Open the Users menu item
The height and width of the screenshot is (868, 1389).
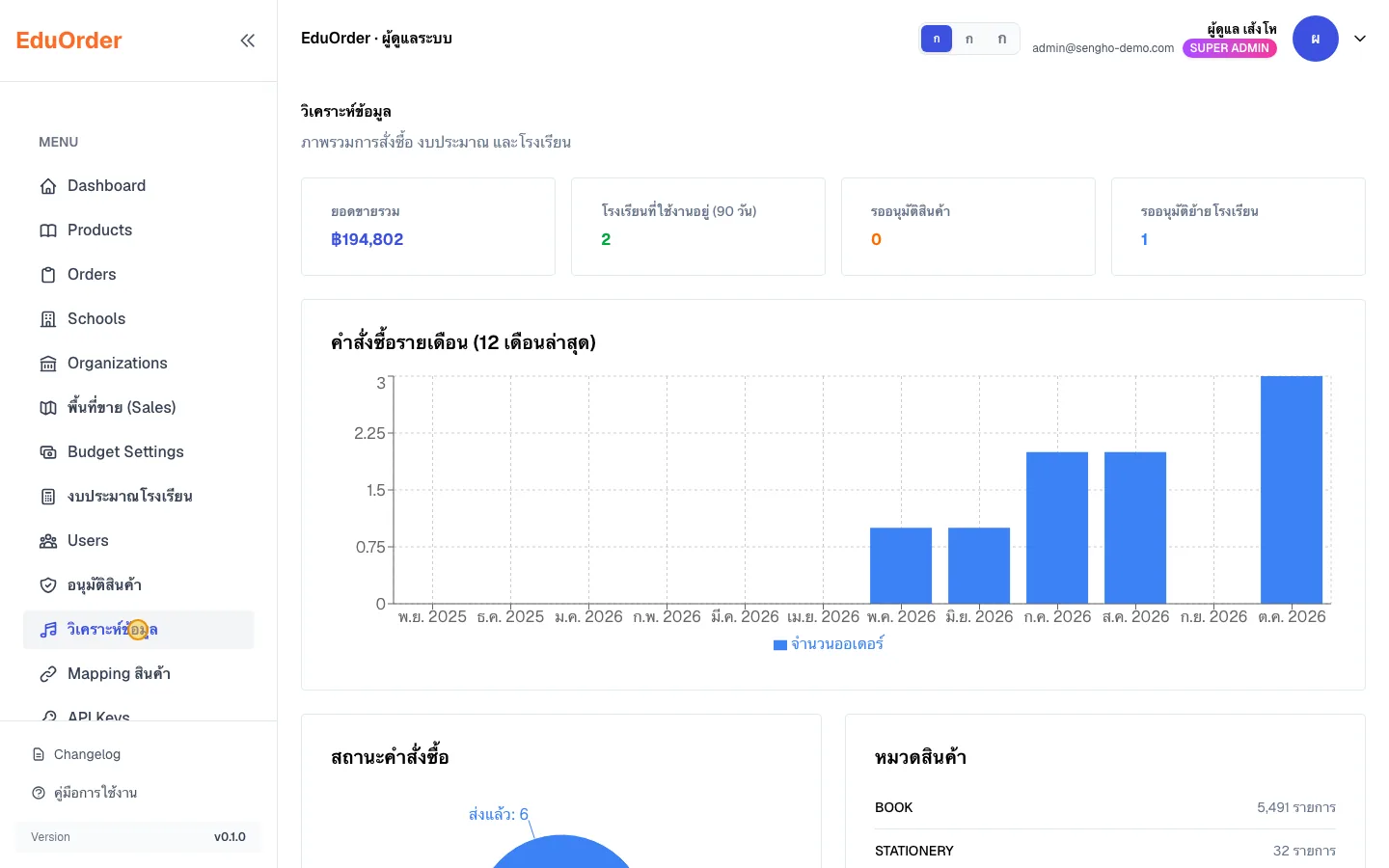[x=139, y=541]
